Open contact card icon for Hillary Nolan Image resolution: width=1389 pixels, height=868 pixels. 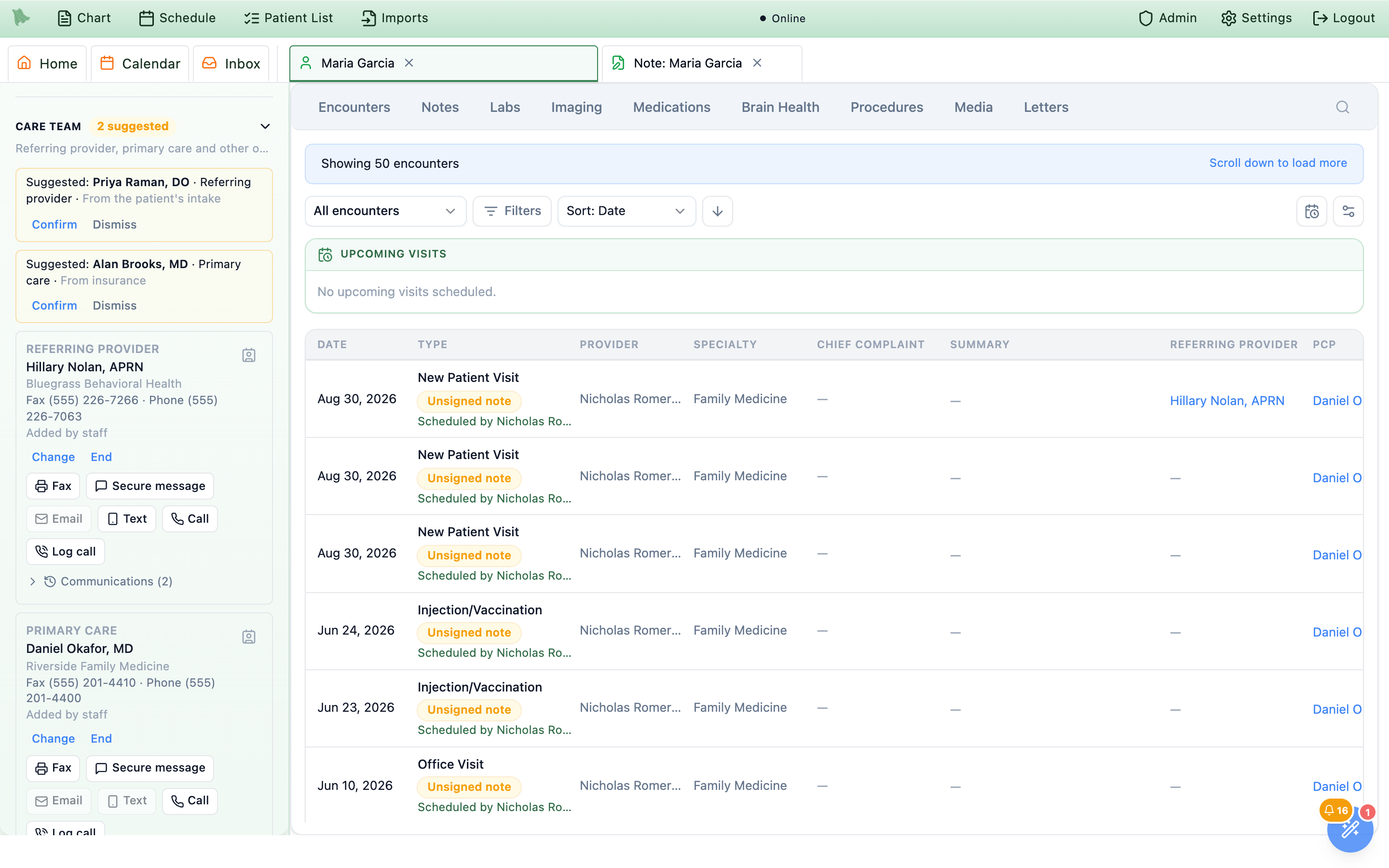(248, 355)
